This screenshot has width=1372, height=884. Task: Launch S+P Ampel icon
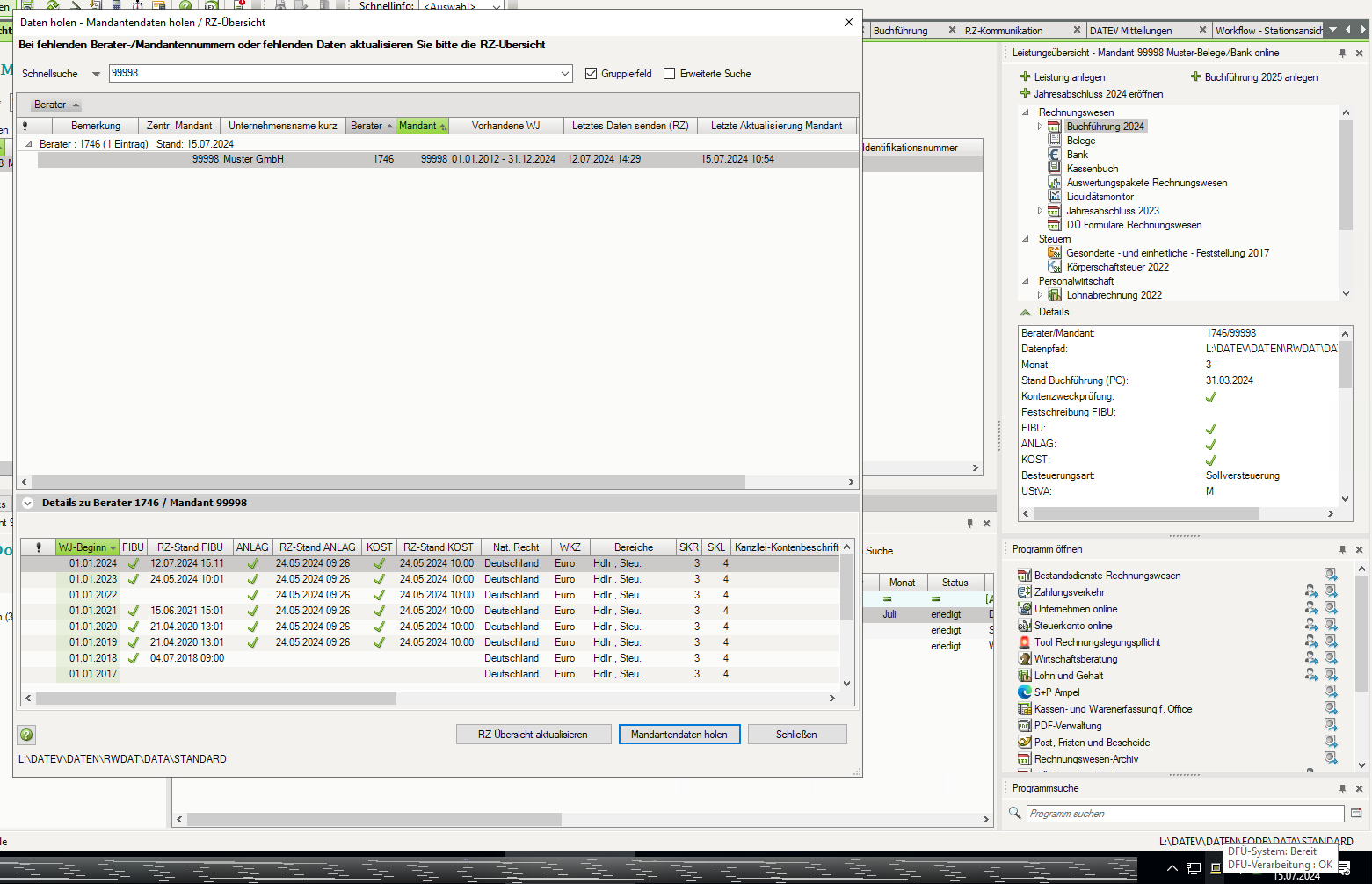coord(1024,692)
